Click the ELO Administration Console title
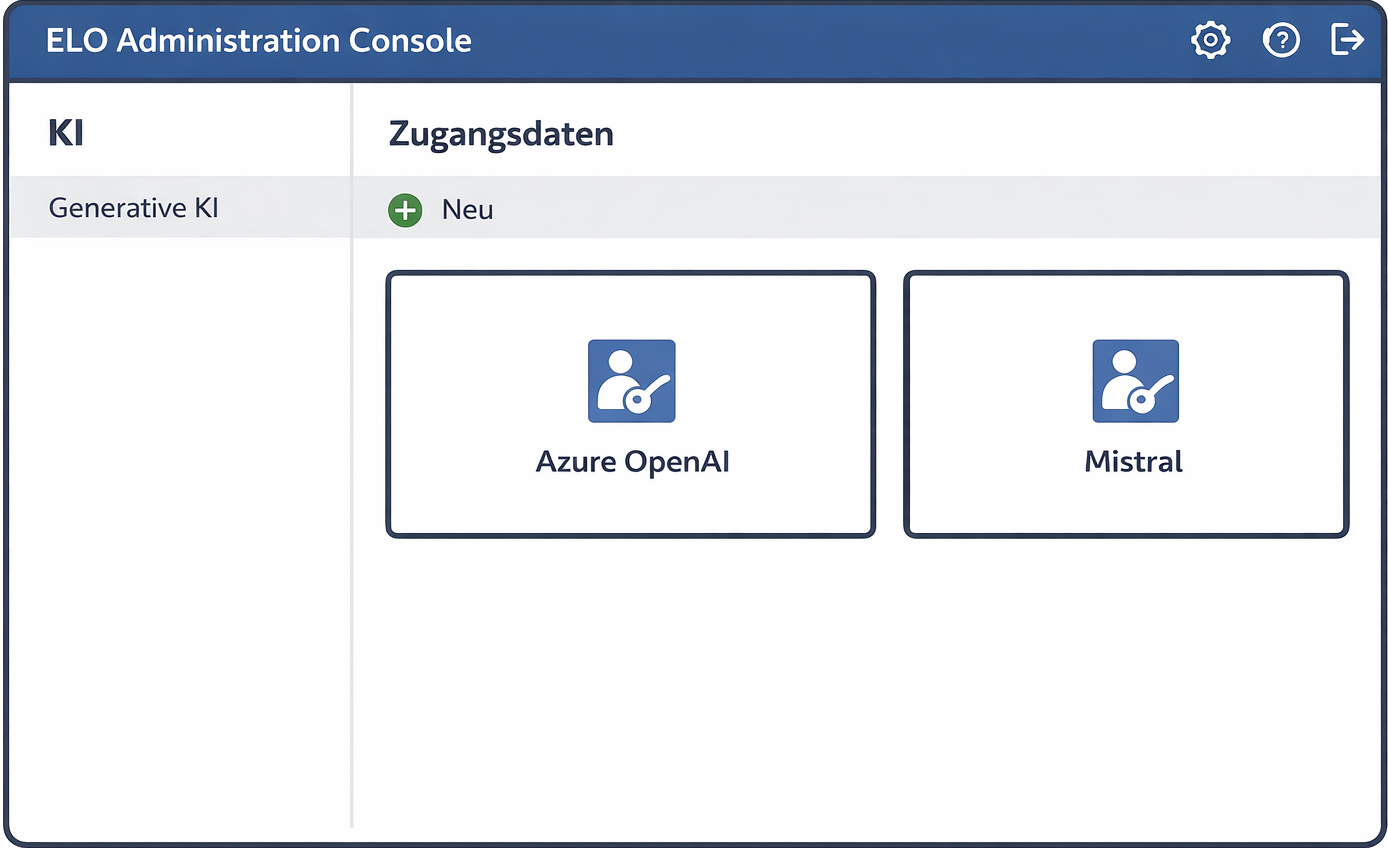This screenshot has height=848, width=1388. (x=258, y=40)
